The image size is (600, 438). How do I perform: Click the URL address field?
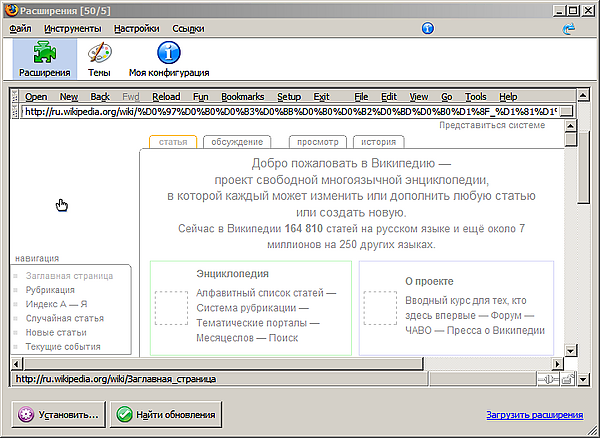point(291,112)
